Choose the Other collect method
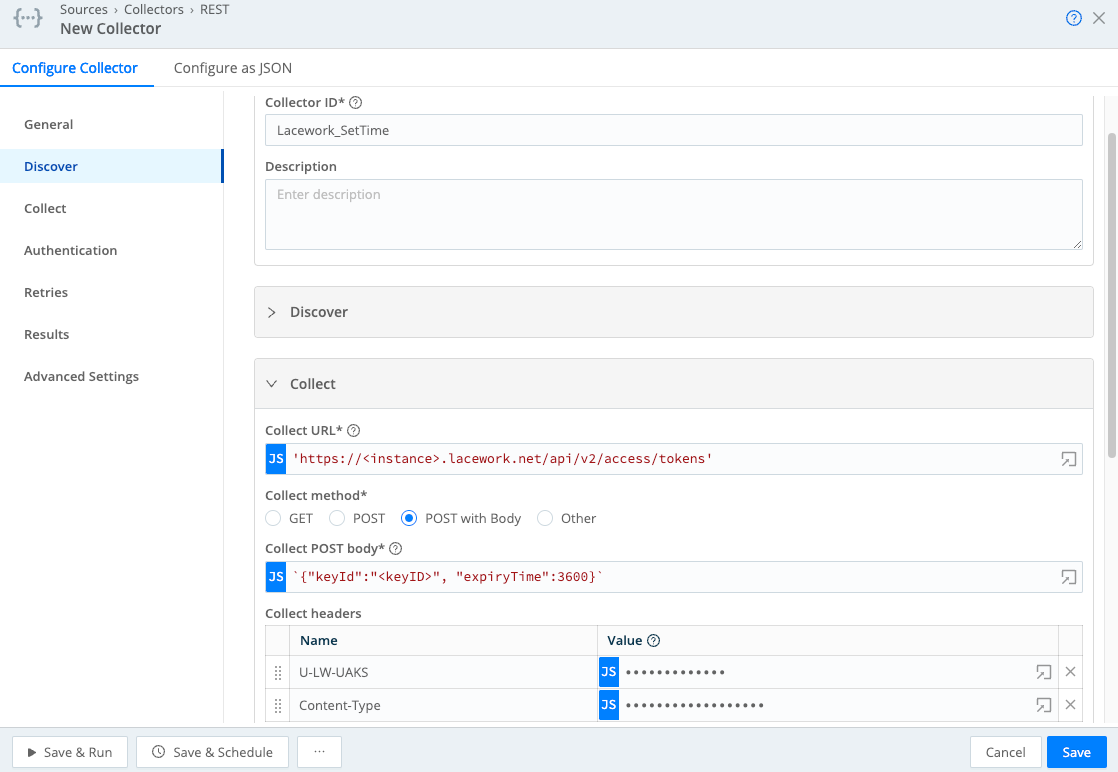The image size is (1118, 772). coord(545,518)
